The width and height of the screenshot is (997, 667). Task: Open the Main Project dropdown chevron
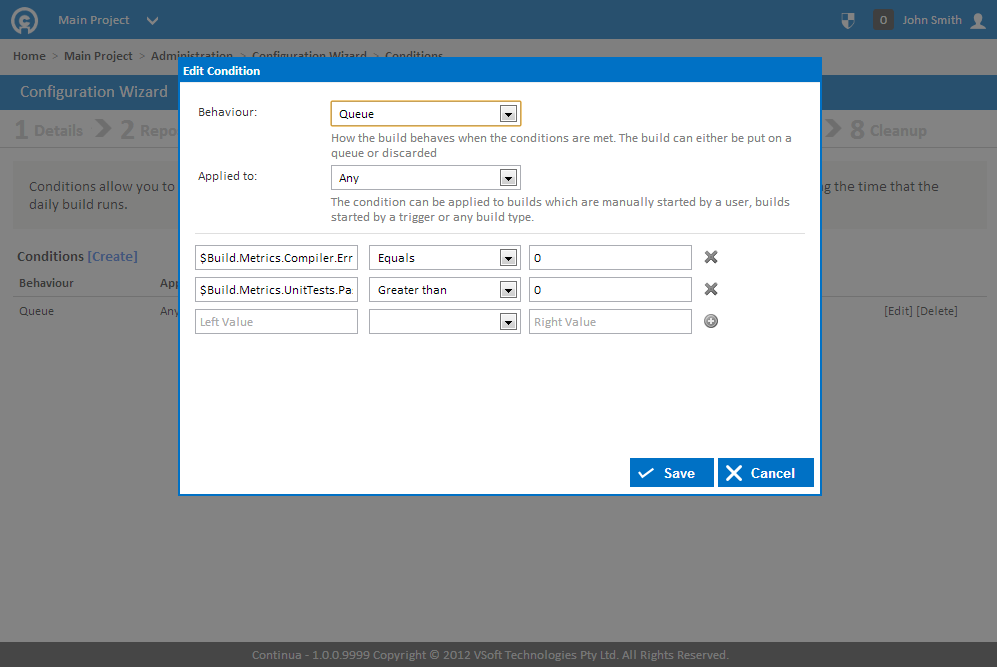point(152,20)
